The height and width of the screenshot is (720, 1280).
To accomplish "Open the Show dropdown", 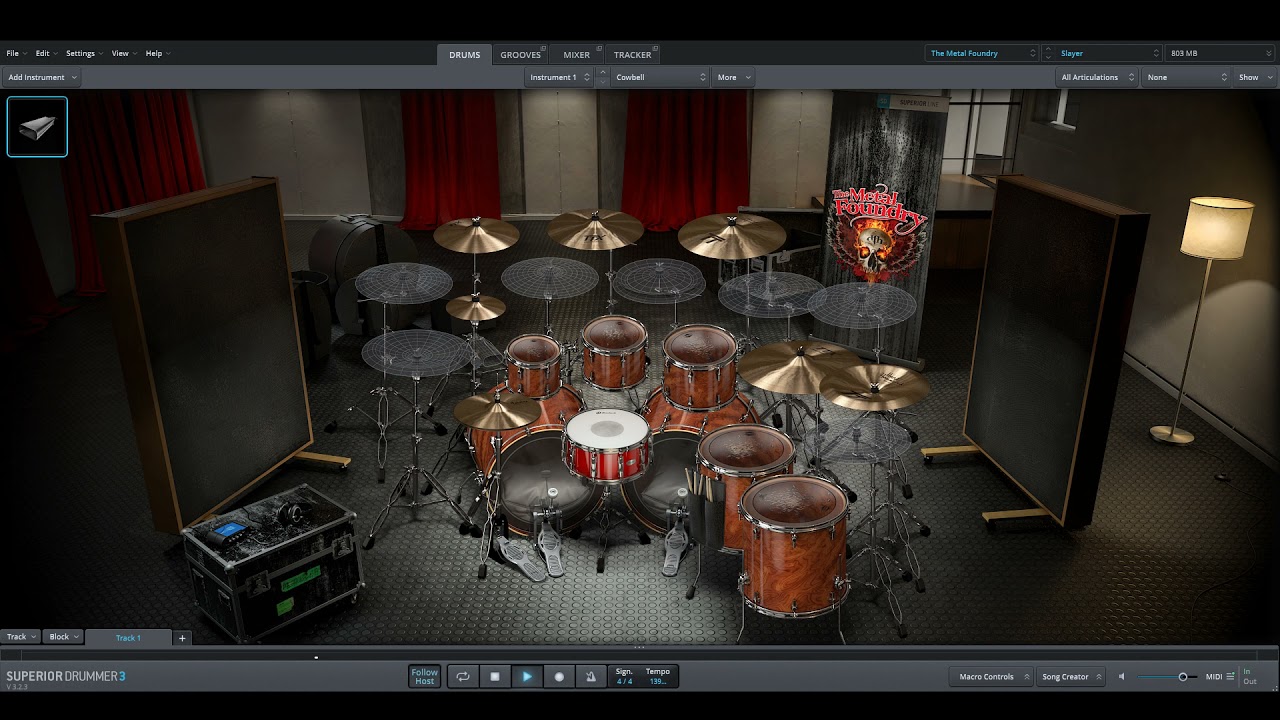I will [x=1254, y=77].
